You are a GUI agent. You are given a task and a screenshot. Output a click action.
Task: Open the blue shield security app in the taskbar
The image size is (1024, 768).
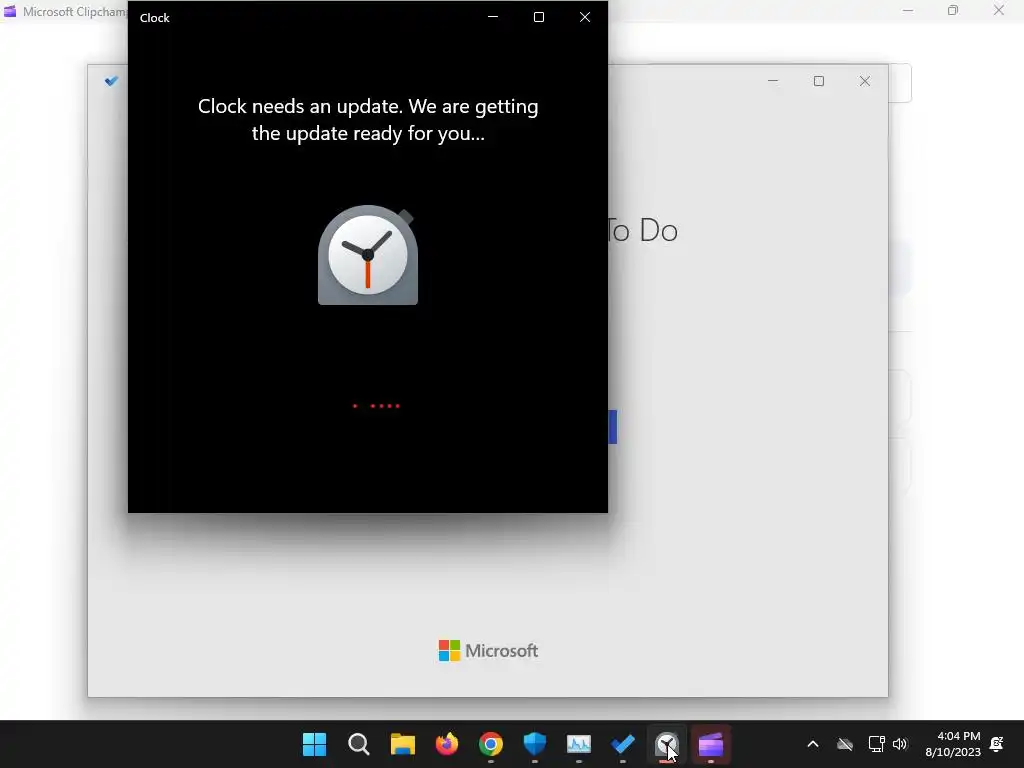(535, 744)
